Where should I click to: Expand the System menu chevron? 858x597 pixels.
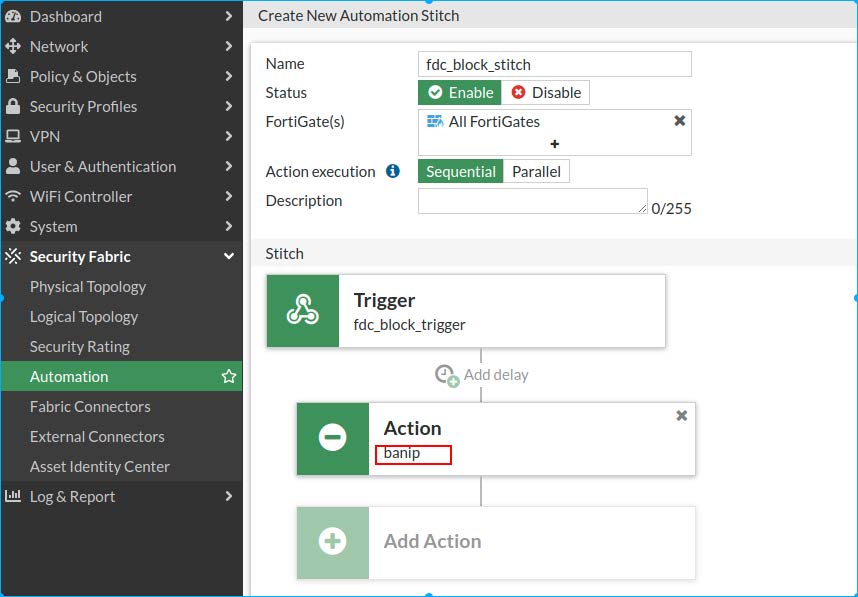click(229, 226)
